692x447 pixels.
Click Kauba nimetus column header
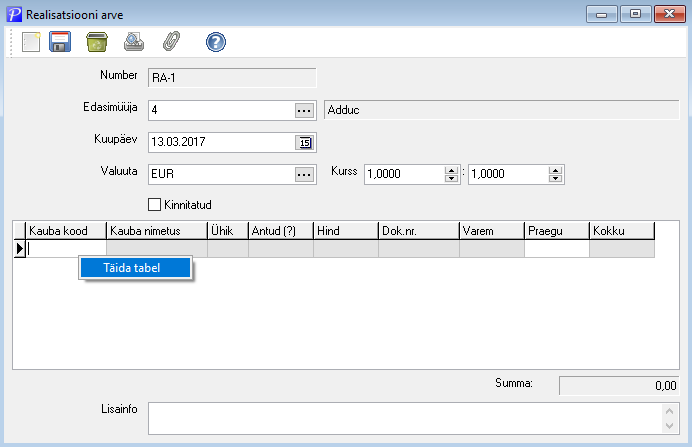(157, 231)
